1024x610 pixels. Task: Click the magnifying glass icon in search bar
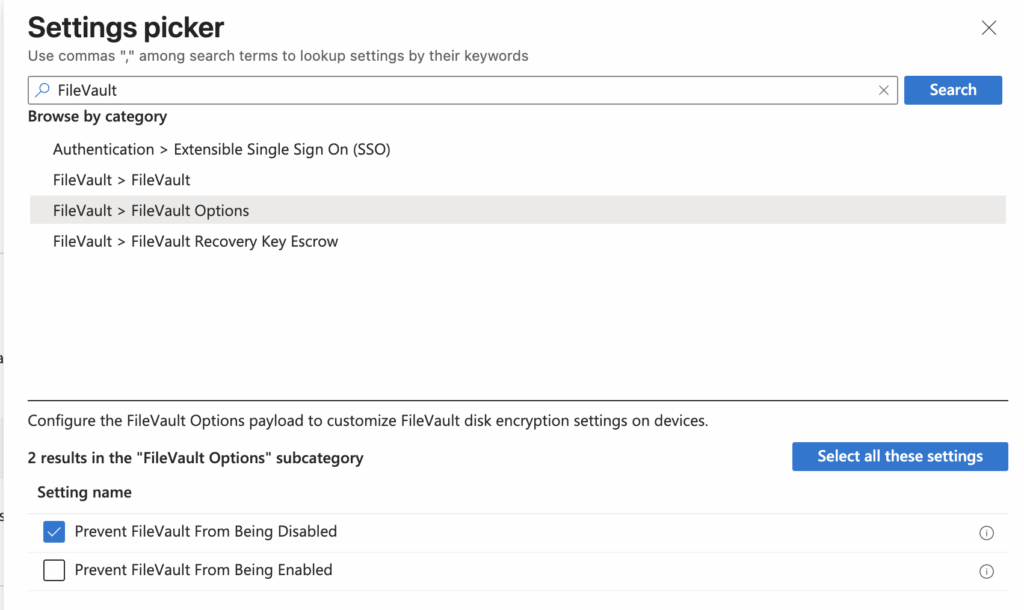(41, 89)
